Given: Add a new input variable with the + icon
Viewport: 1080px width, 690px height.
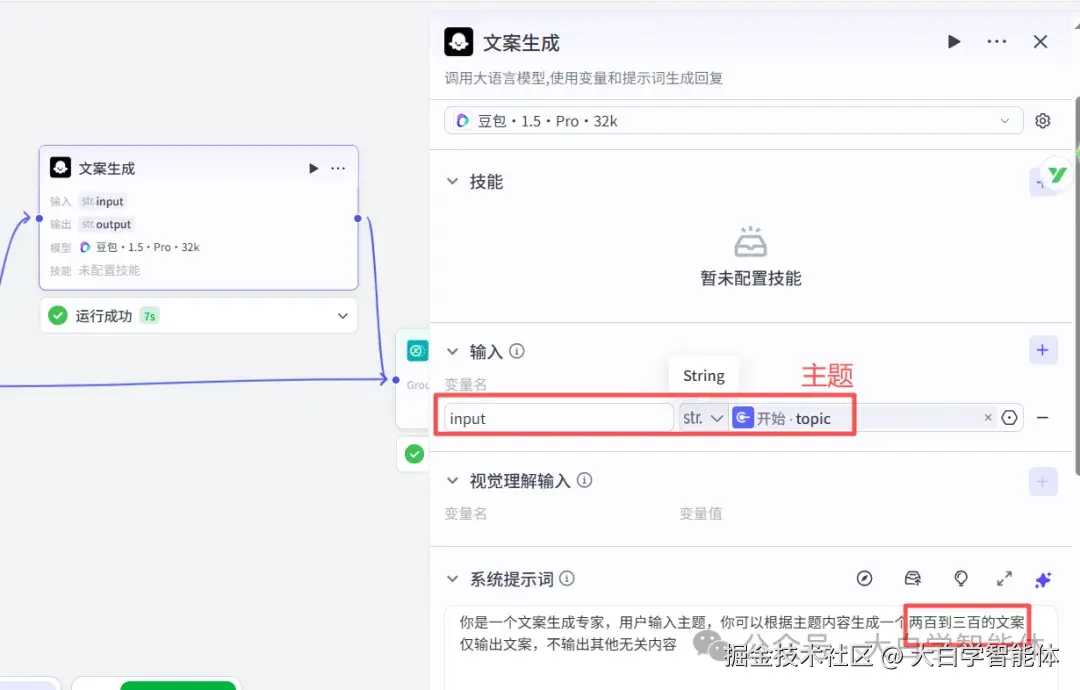Looking at the screenshot, I should point(1043,350).
